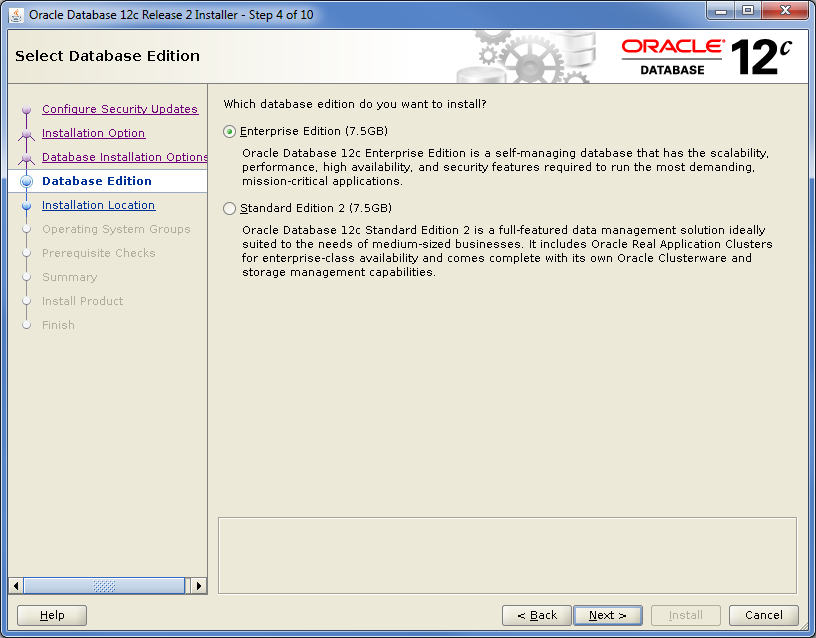The height and width of the screenshot is (638, 816).
Task: Open Database Installation Options step
Action: [x=124, y=157]
